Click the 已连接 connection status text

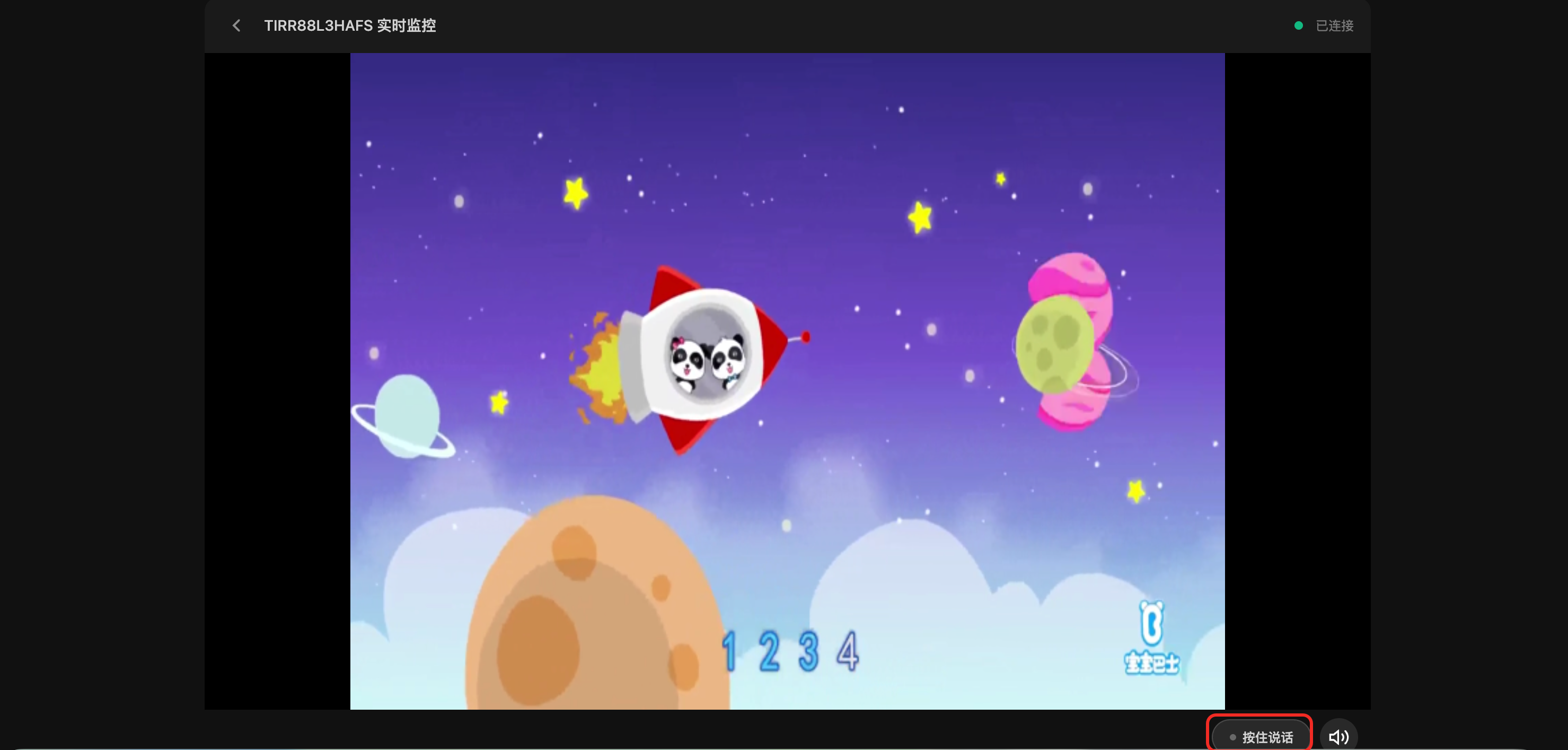click(x=1334, y=25)
